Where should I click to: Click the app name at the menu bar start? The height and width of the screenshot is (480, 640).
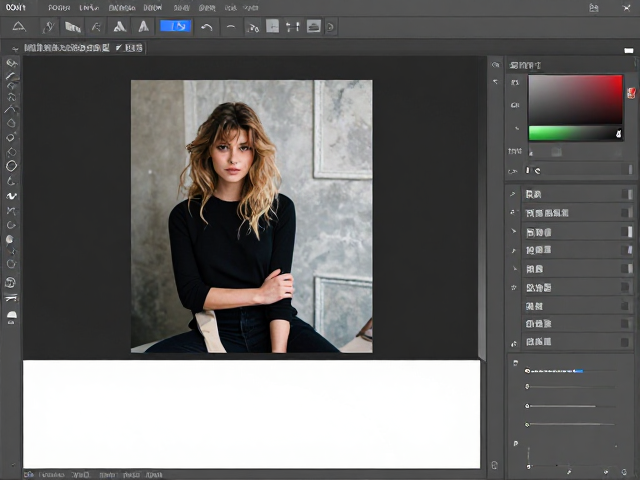tap(16, 7)
